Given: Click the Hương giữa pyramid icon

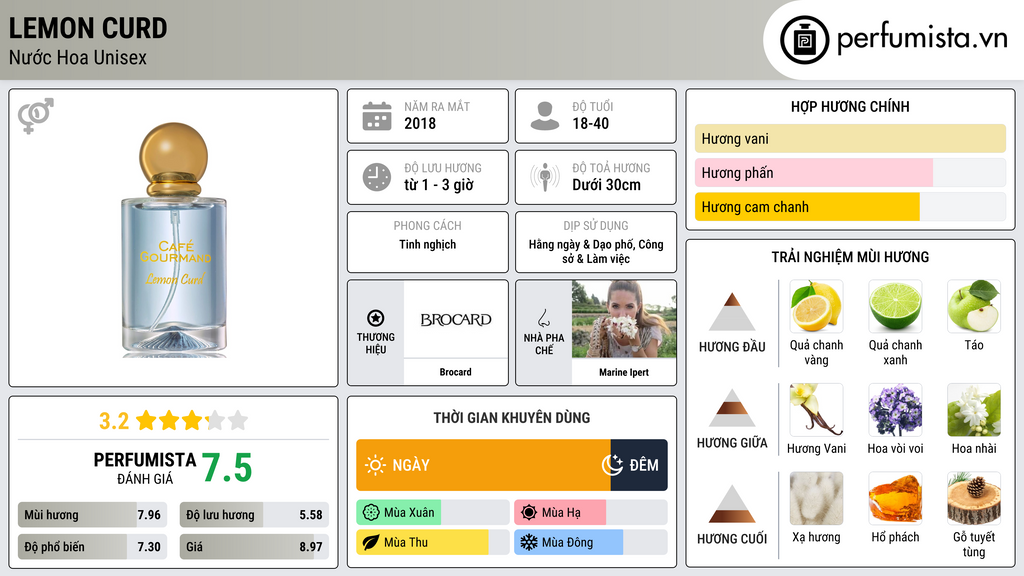Looking at the screenshot, I should (732, 408).
